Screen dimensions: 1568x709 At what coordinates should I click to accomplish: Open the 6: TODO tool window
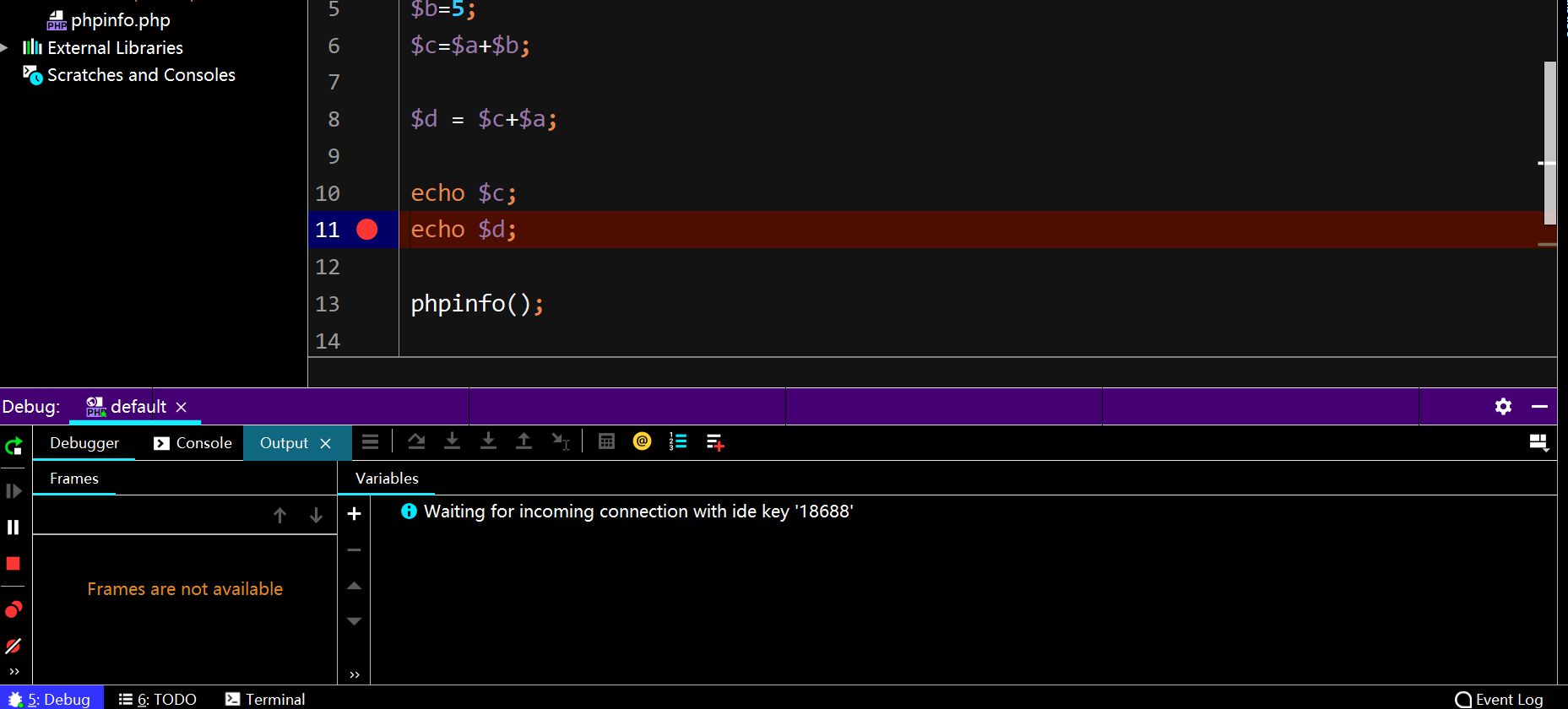pyautogui.click(x=158, y=699)
